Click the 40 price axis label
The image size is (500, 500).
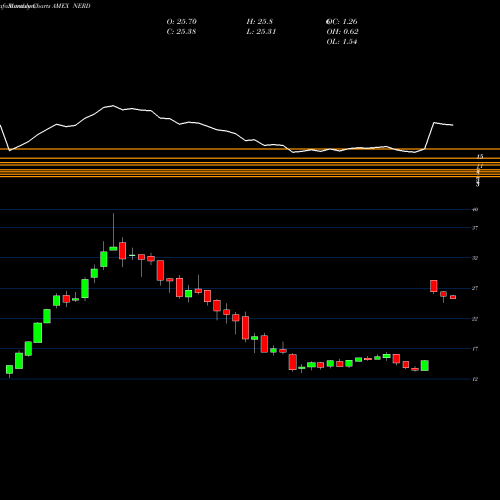click(475, 210)
